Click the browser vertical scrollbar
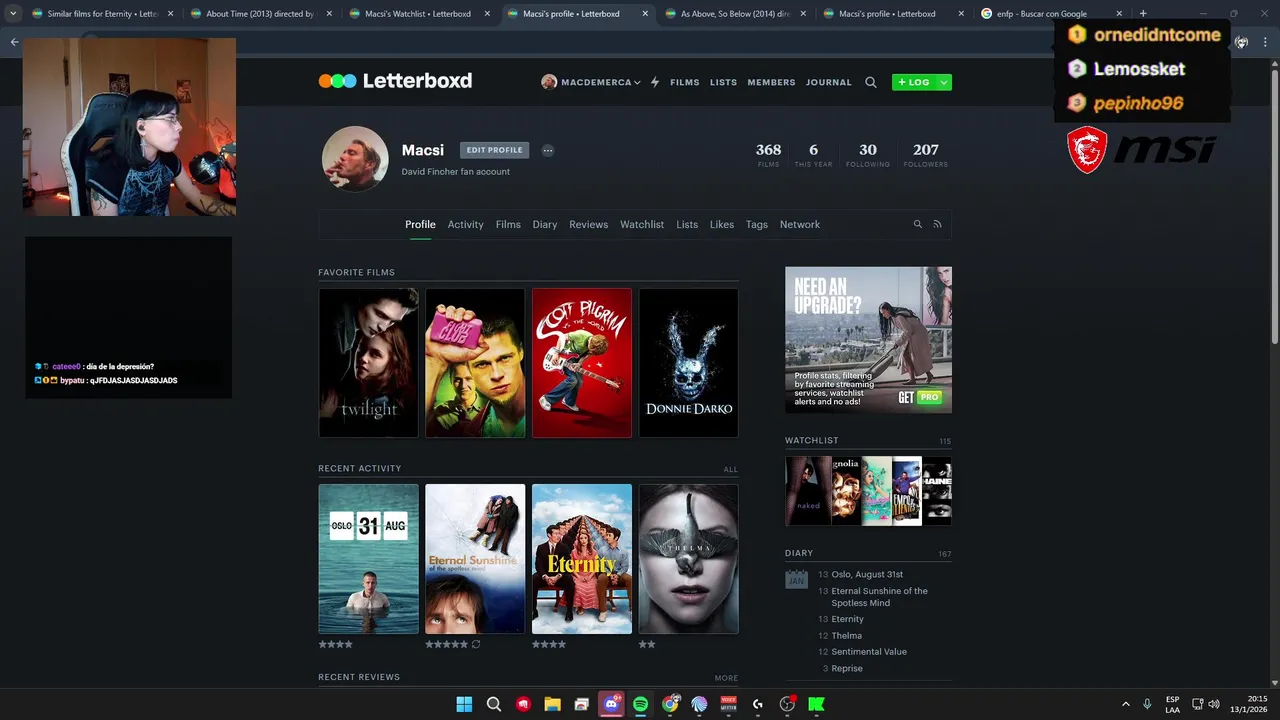This screenshot has height=720, width=1280. pyautogui.click(x=1274, y=210)
